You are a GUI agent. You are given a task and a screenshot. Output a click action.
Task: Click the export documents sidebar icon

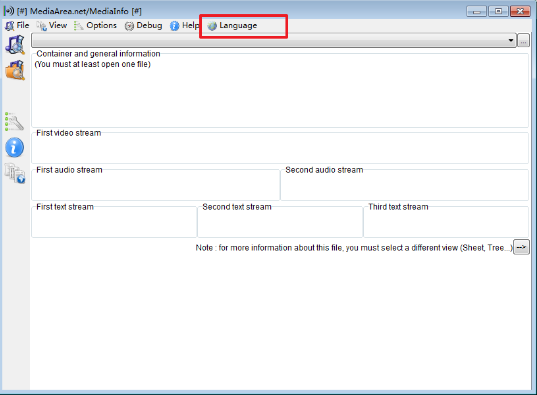click(x=15, y=173)
